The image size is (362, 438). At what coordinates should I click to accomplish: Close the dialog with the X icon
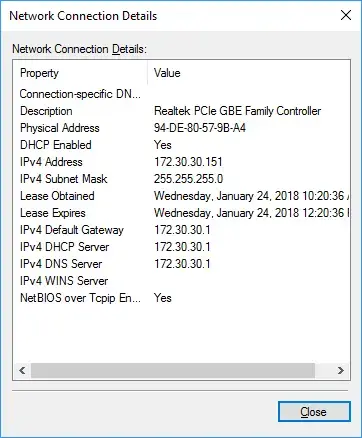pyautogui.click(x=346, y=15)
